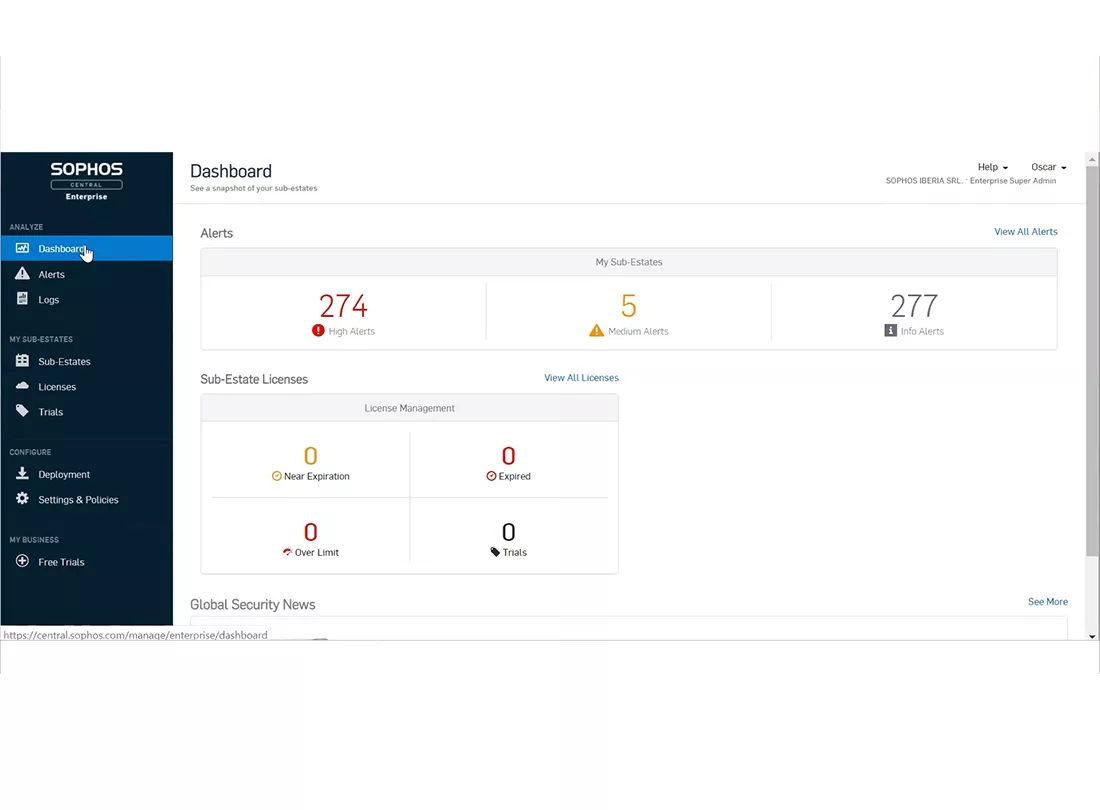Click the right-side scrollbar down arrow
This screenshot has height=810, width=1100.
point(1094,635)
